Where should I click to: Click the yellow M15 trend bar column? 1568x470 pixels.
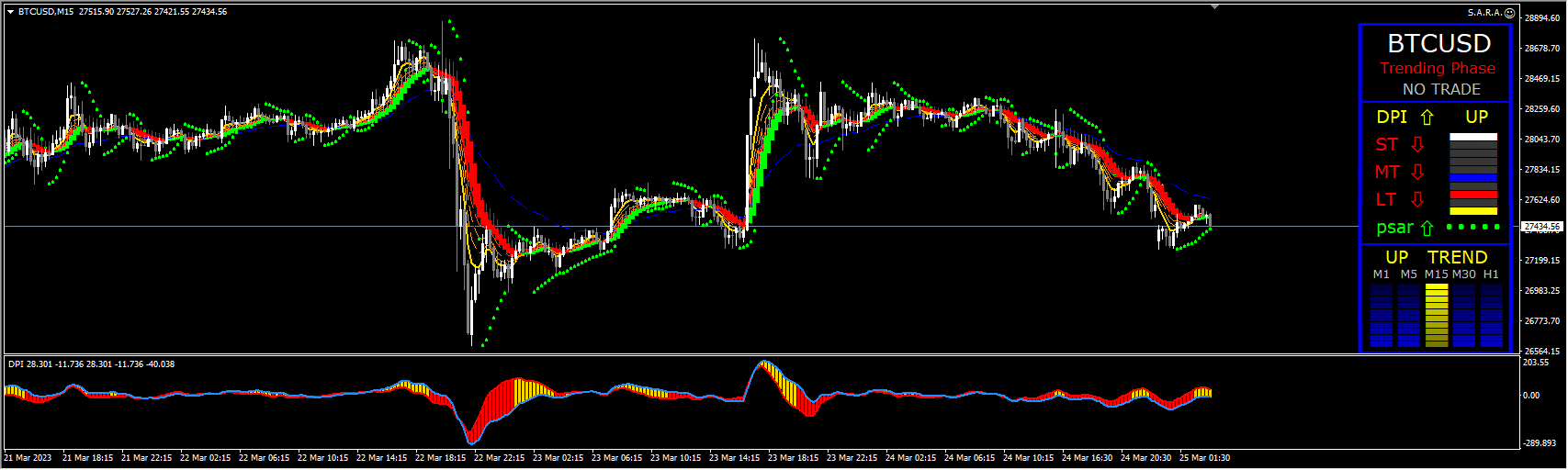pos(1437,316)
